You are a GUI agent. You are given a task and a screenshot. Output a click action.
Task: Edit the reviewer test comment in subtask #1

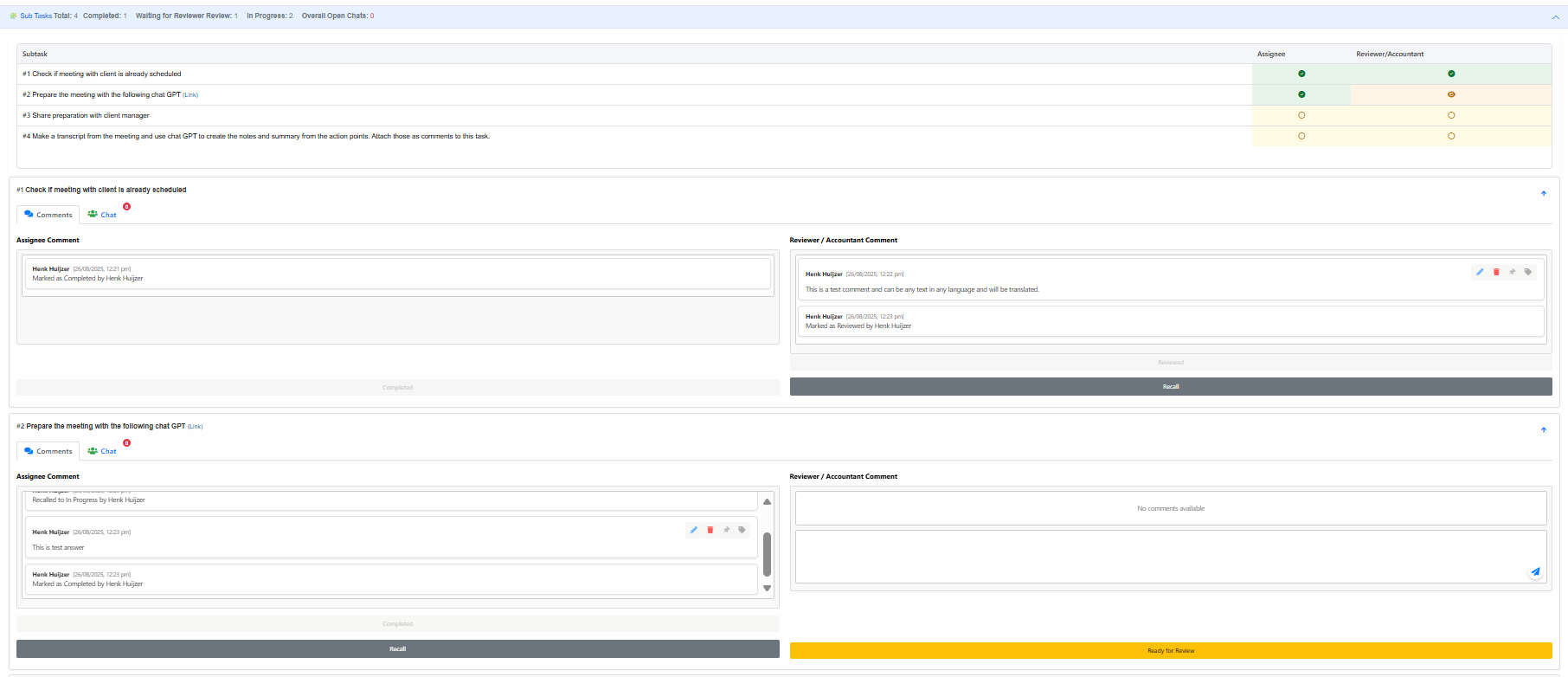1480,272
